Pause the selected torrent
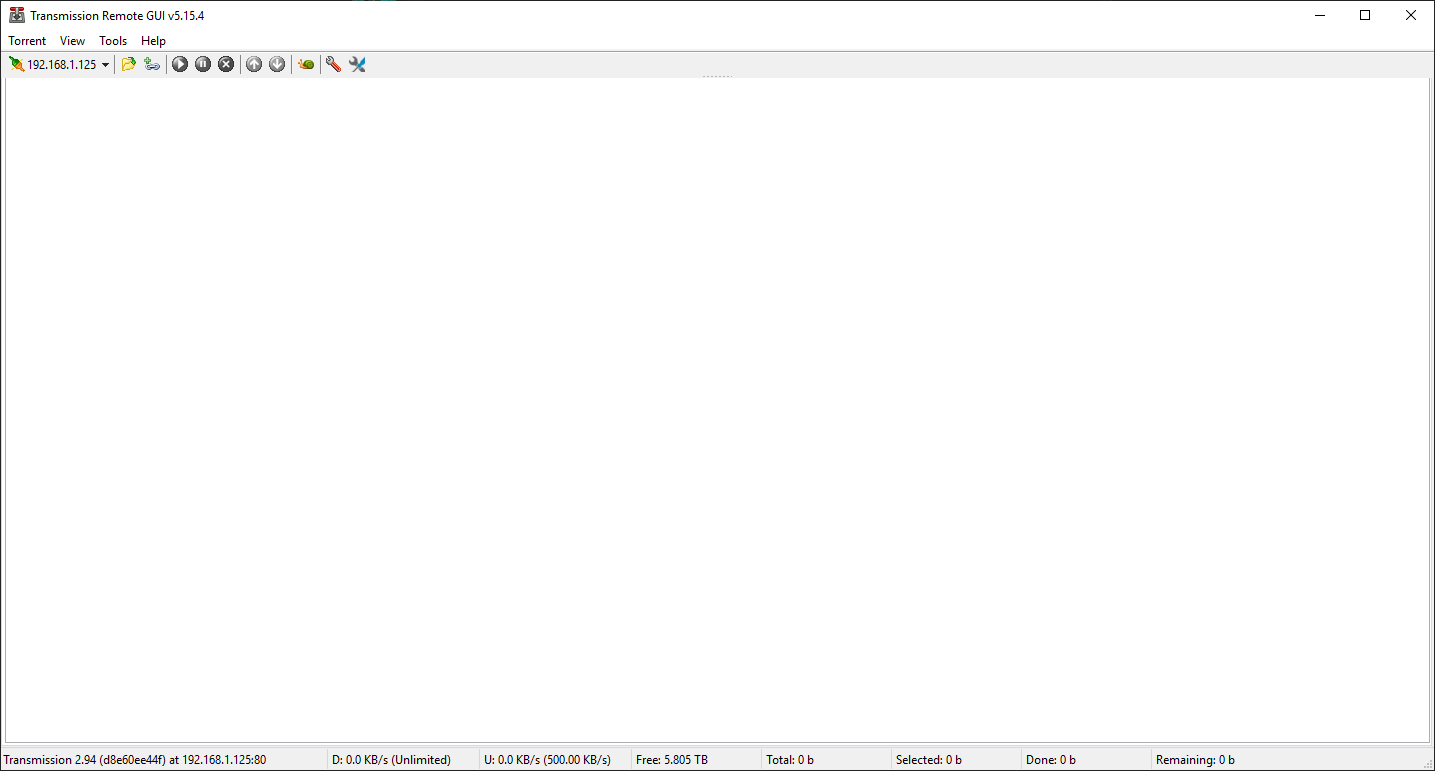This screenshot has height=771, width=1435. [x=203, y=63]
